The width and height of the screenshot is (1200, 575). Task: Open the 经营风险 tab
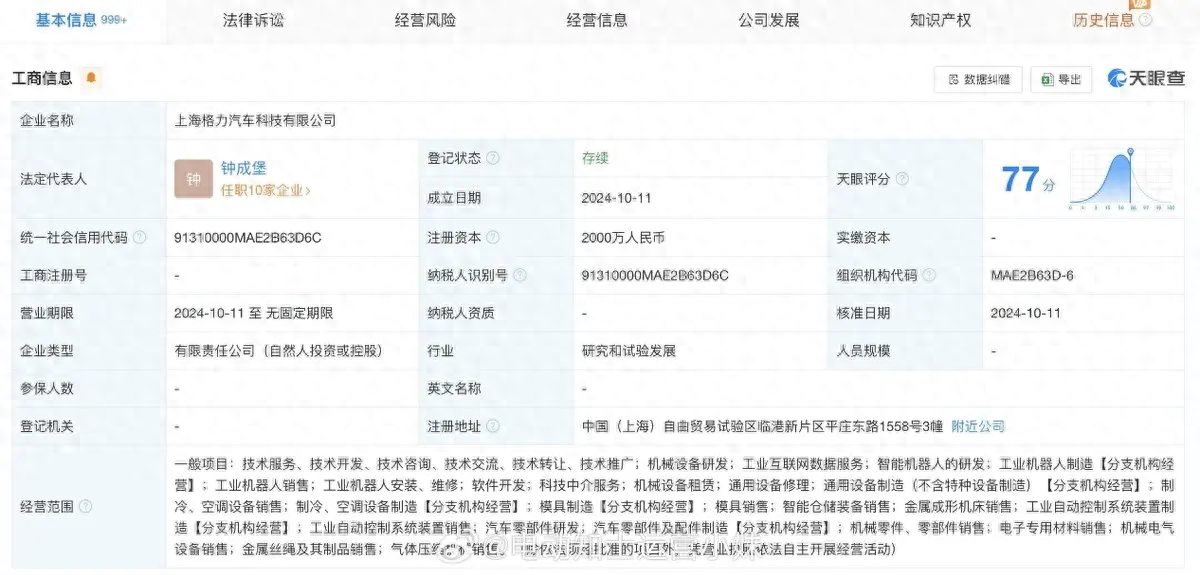pos(426,20)
